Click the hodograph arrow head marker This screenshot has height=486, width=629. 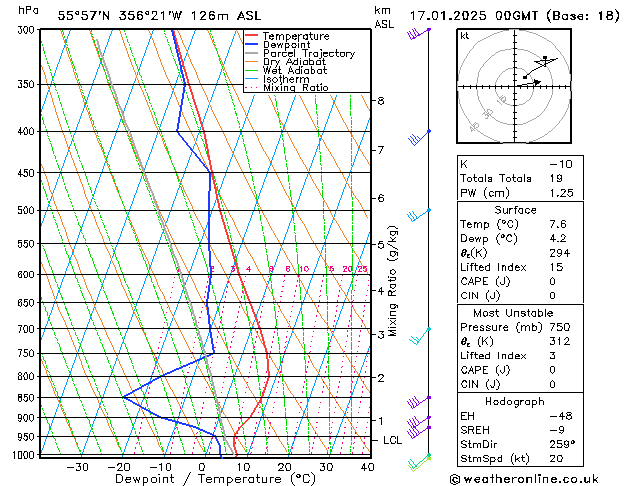(x=538, y=82)
